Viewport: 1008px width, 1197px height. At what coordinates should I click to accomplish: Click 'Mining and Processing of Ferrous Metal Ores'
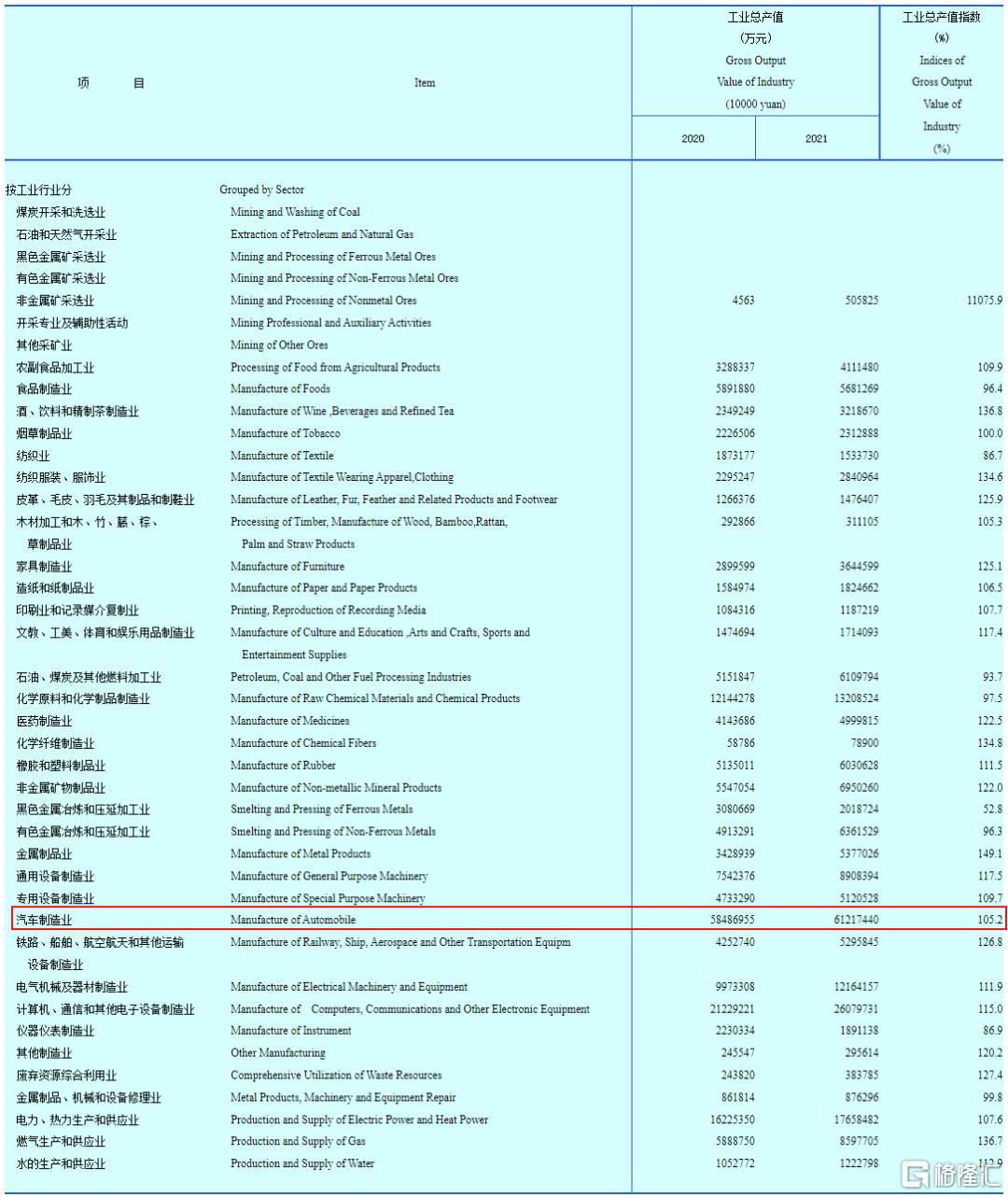pyautogui.click(x=333, y=257)
